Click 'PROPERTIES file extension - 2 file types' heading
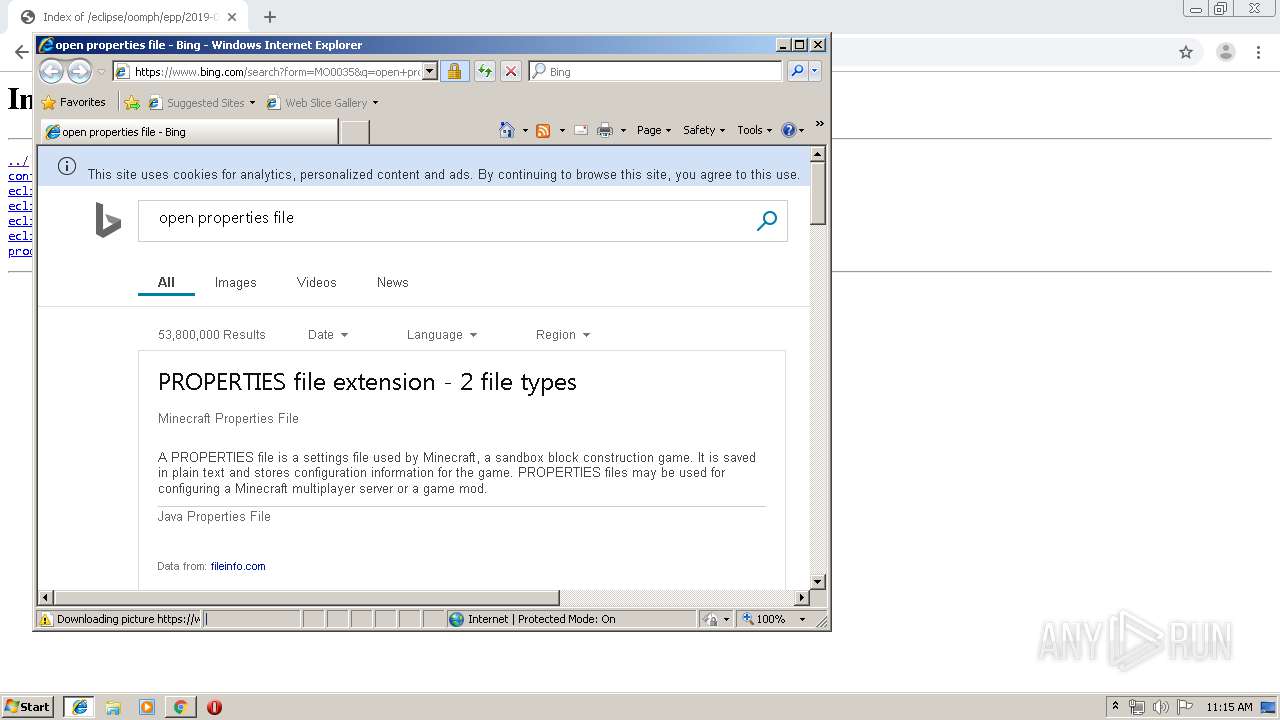This screenshot has width=1280, height=720. coord(367,382)
